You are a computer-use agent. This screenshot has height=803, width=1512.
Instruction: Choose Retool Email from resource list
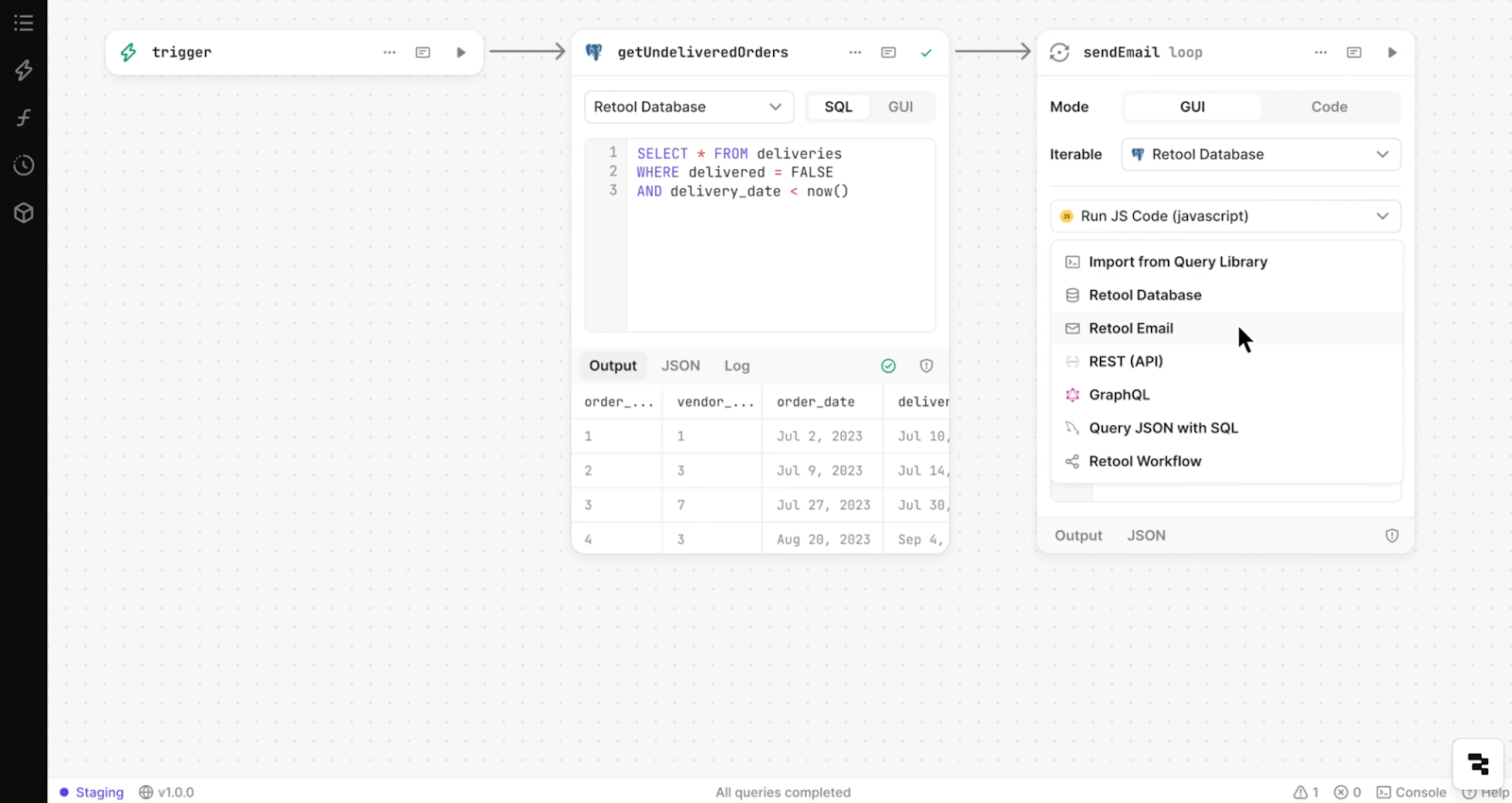click(x=1227, y=328)
